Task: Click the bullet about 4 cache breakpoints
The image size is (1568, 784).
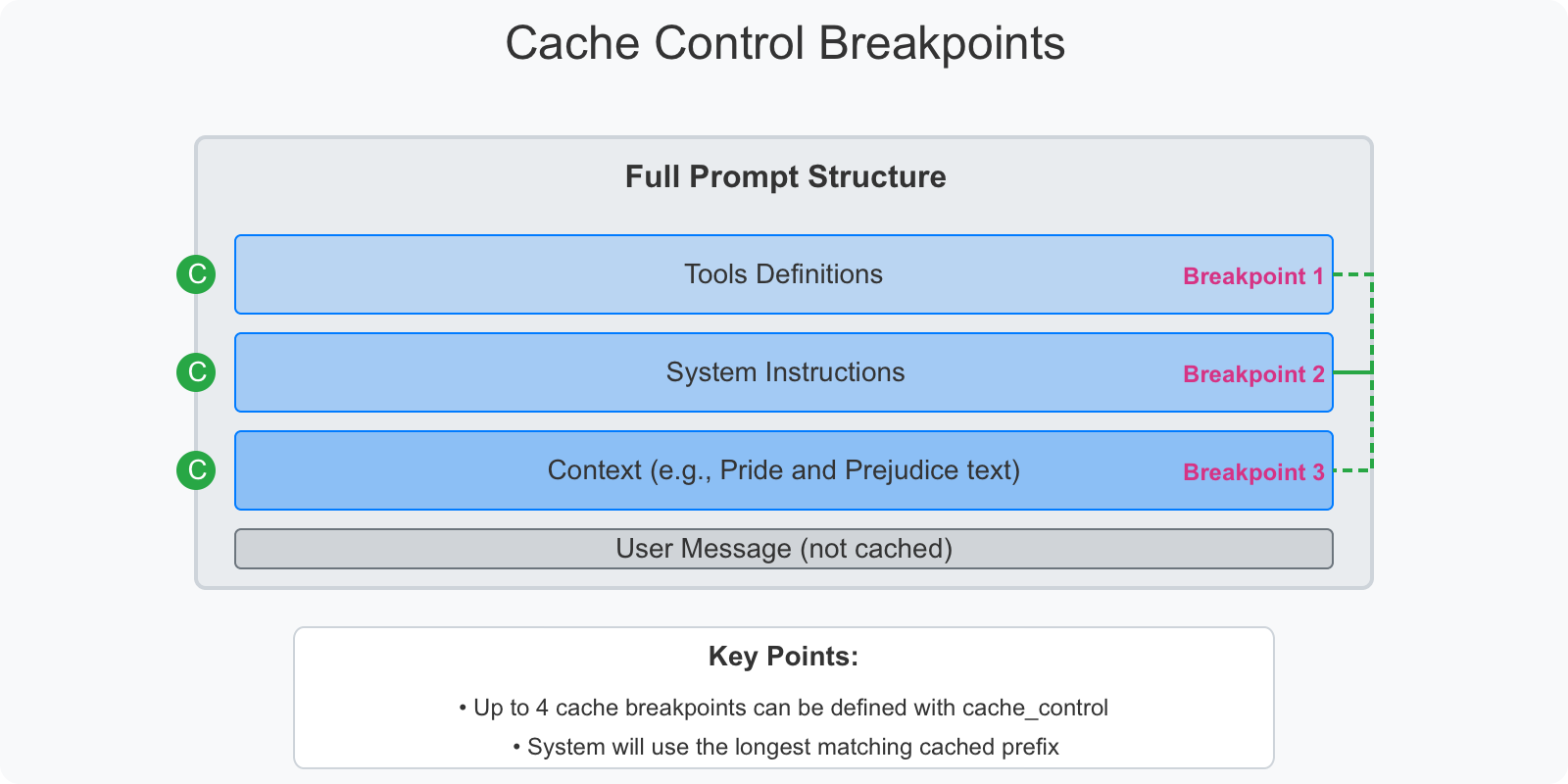Action: [x=784, y=708]
